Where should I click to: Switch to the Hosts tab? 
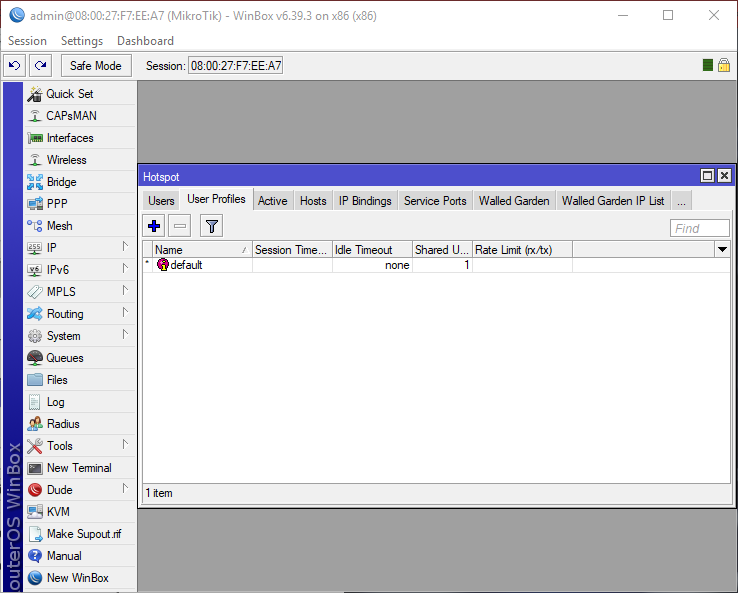pos(313,201)
